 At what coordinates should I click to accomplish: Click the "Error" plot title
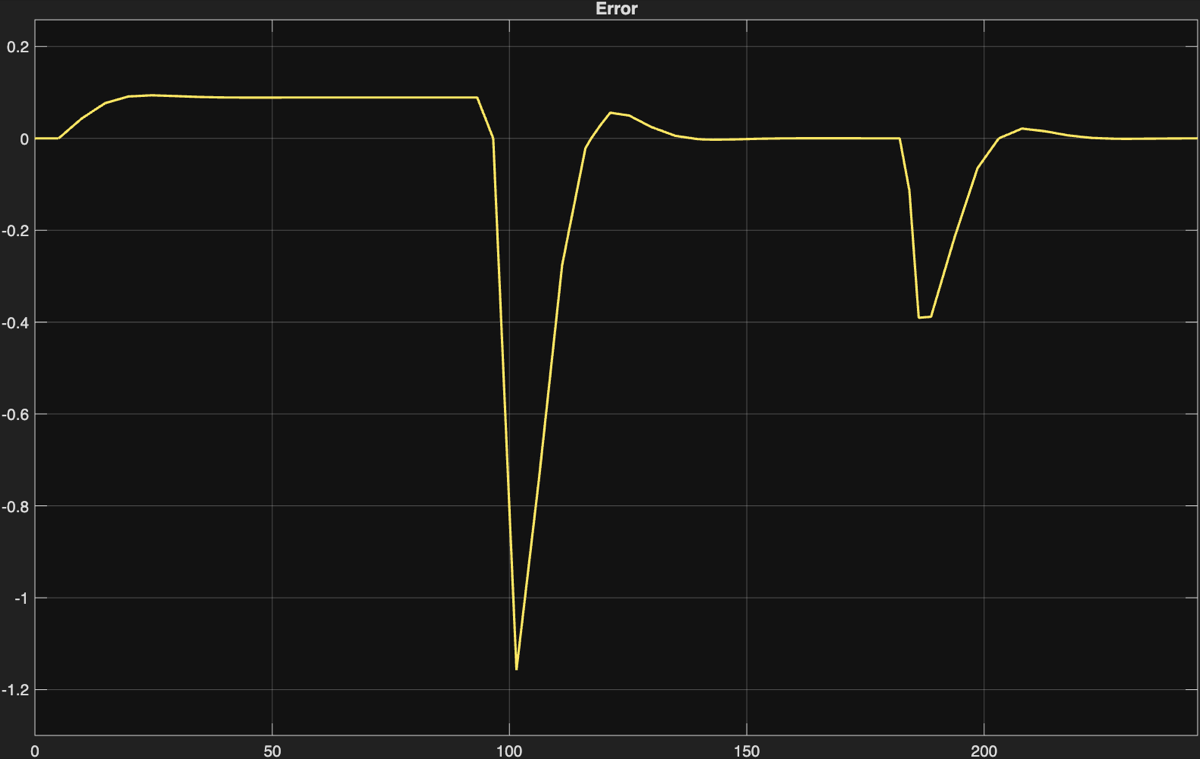(616, 9)
